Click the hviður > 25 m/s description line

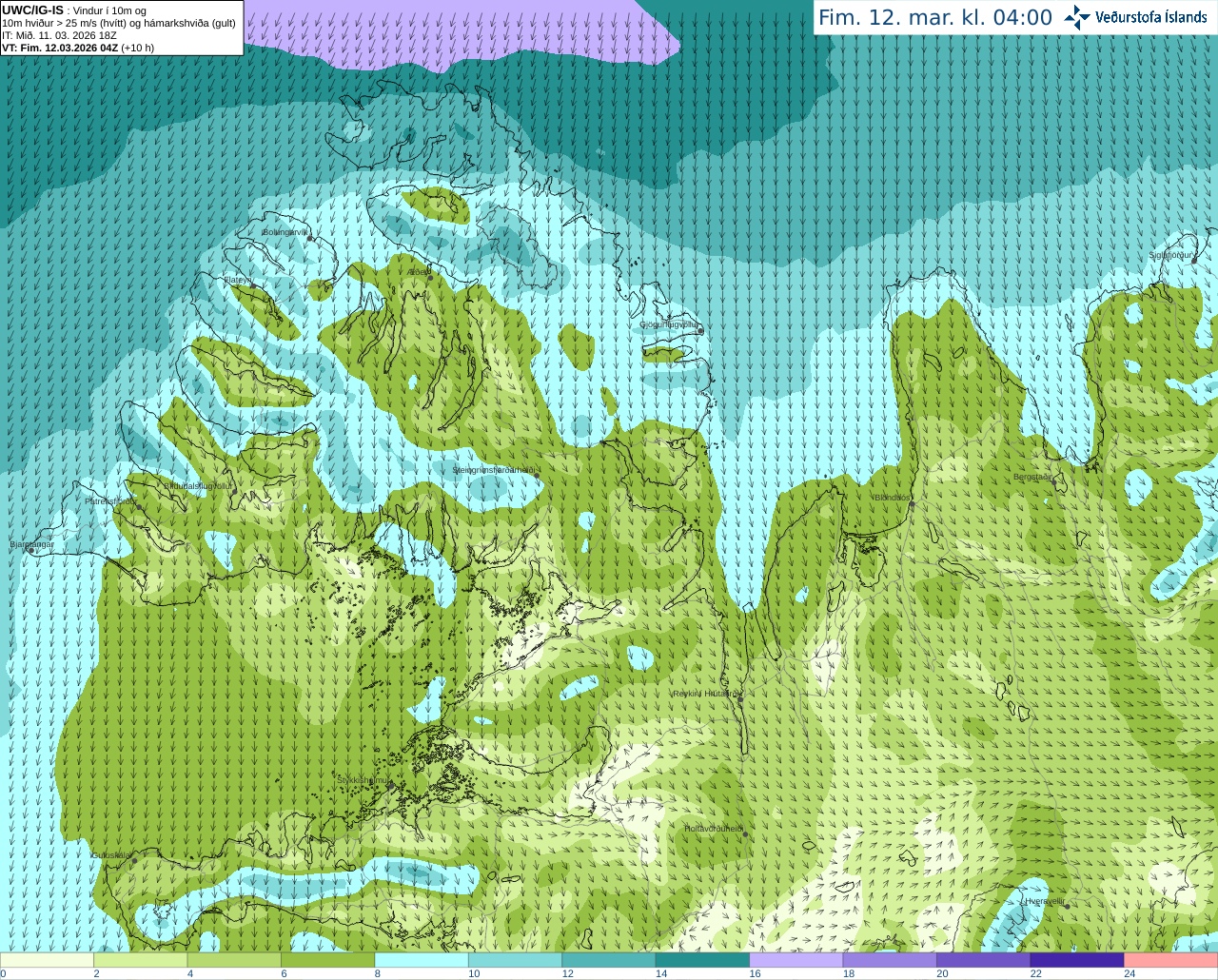point(118,23)
